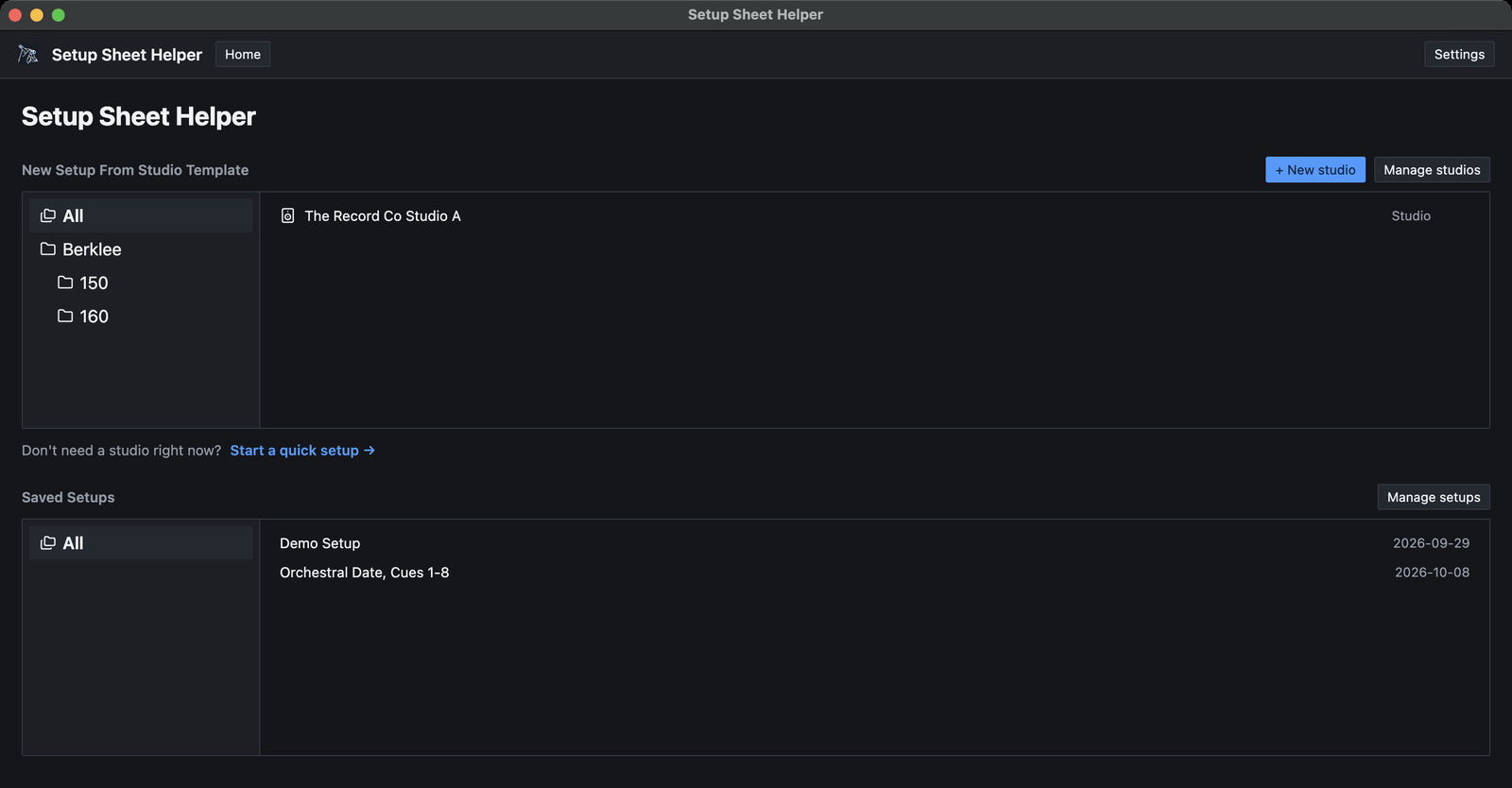
Task: Open Manage setups
Action: pos(1434,497)
